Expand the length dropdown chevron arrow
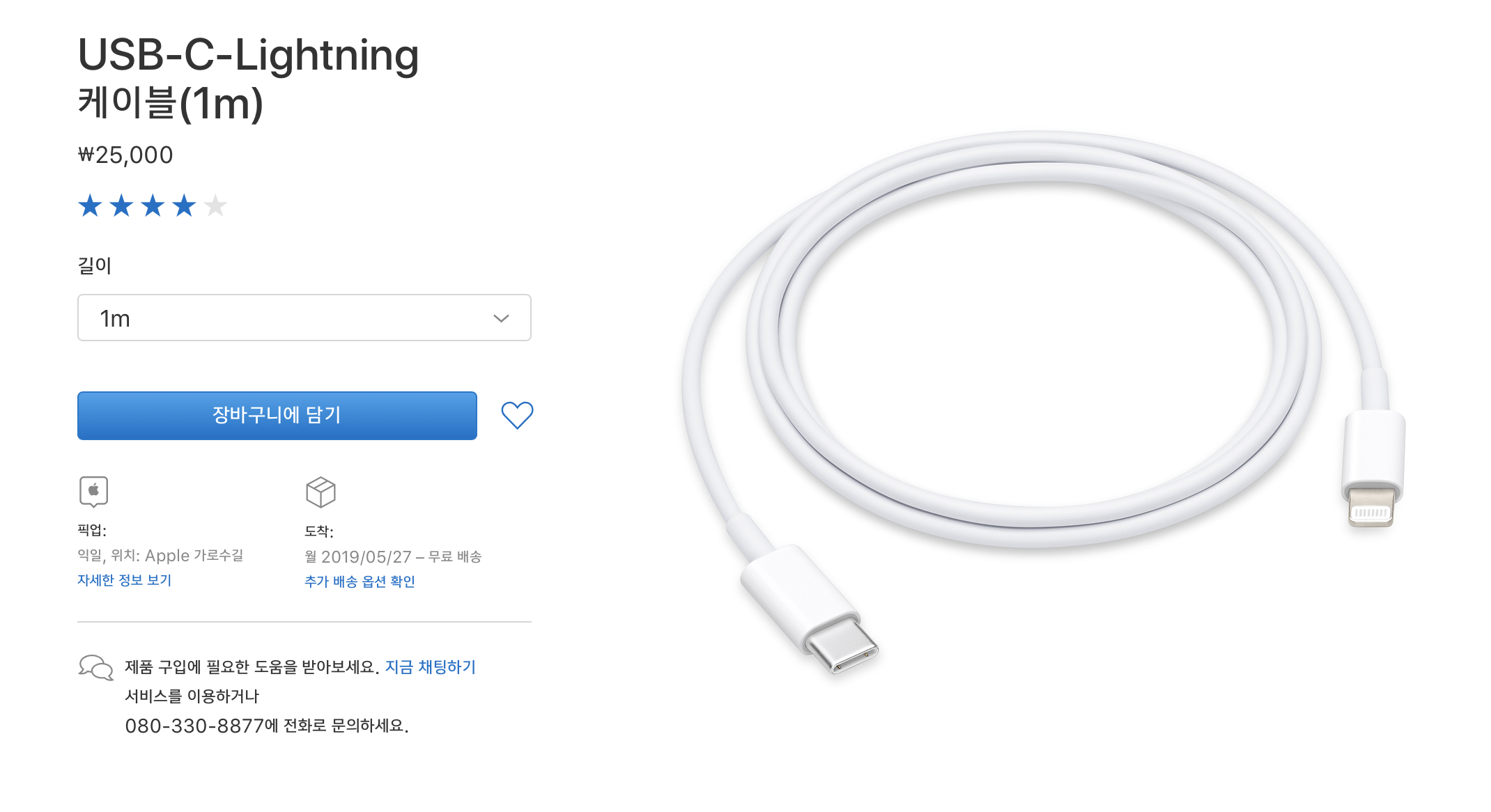 click(501, 318)
